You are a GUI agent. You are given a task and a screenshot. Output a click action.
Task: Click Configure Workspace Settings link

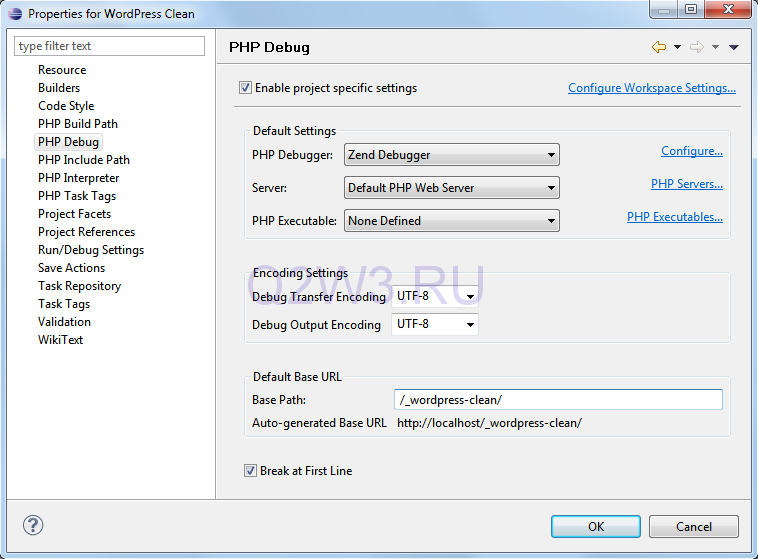(x=652, y=88)
